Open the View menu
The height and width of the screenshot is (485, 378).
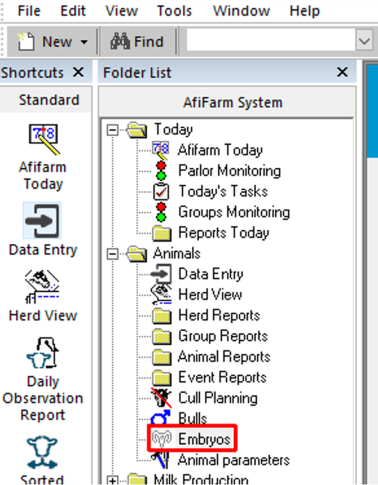(x=121, y=11)
